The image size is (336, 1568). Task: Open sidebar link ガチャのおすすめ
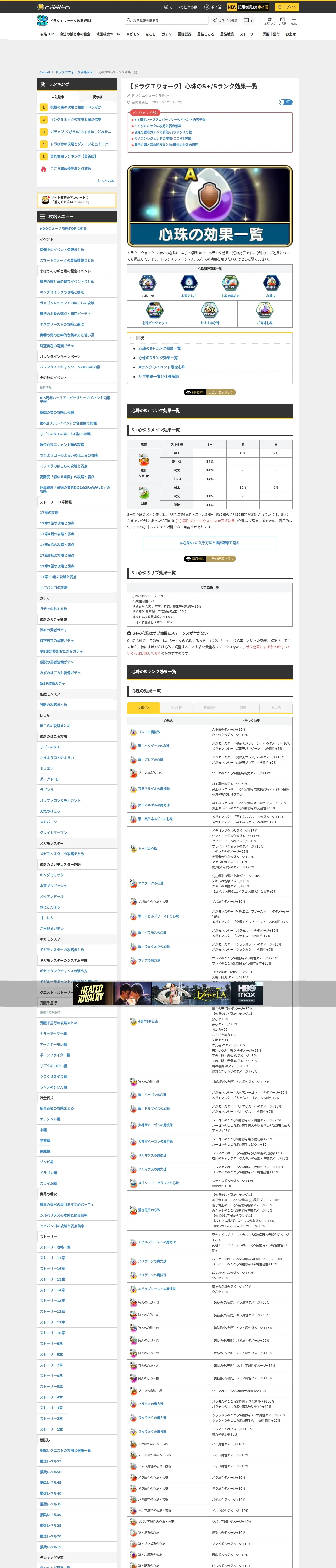pyautogui.click(x=54, y=609)
